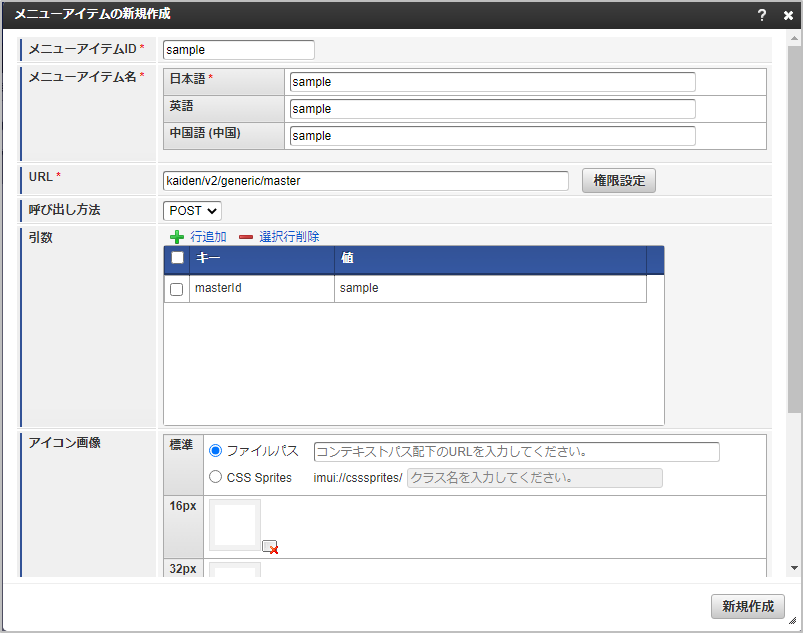Image resolution: width=803 pixels, height=633 pixels.
Task: Click the 権限設定 button
Action: (x=619, y=181)
